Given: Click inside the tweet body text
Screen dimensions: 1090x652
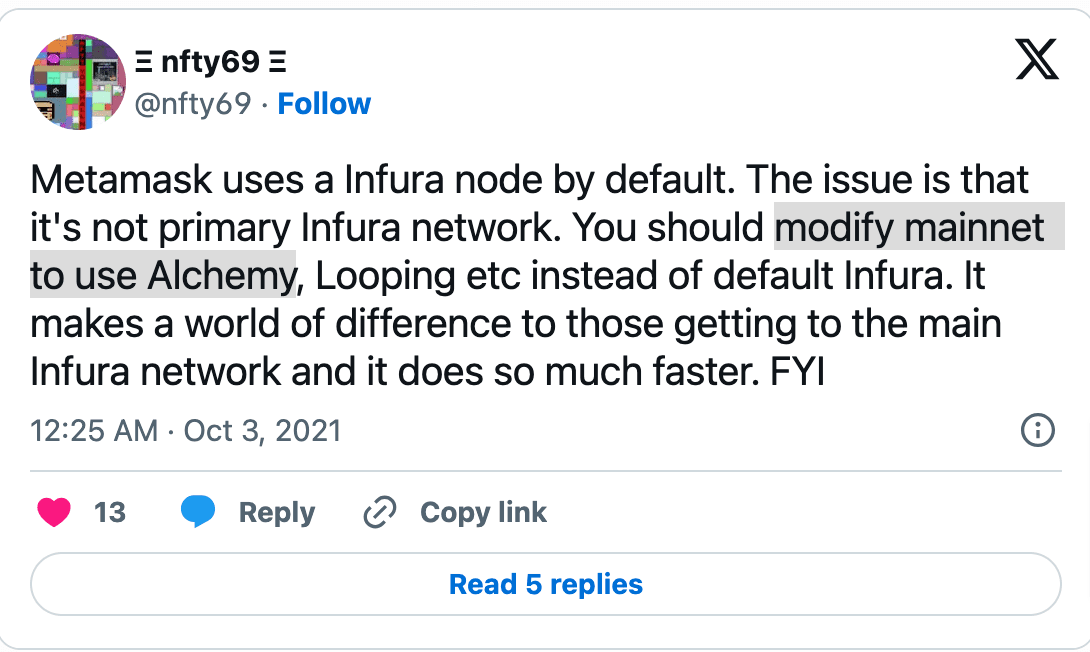Looking at the screenshot, I should (x=500, y=275).
